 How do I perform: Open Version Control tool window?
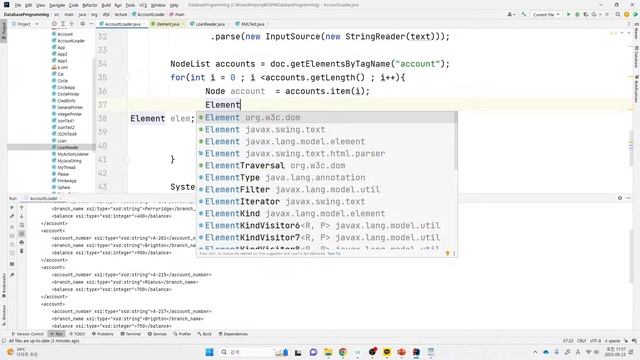coord(28,334)
